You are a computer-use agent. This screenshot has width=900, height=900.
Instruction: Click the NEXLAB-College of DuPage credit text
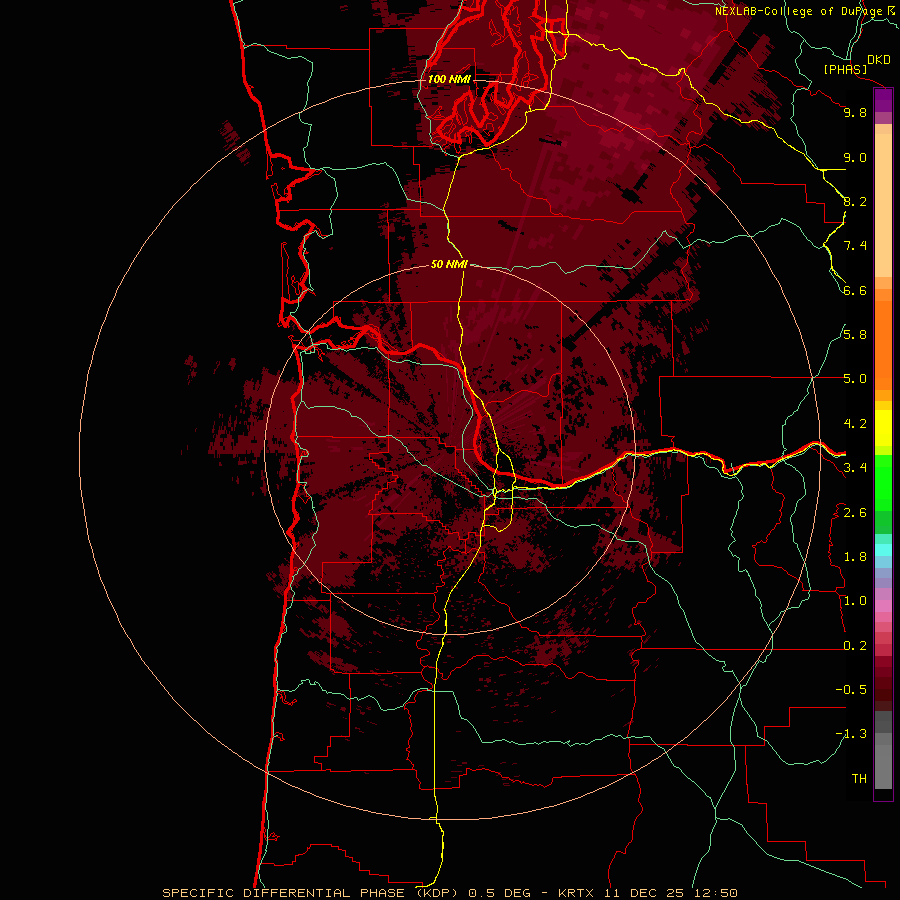[798, 11]
